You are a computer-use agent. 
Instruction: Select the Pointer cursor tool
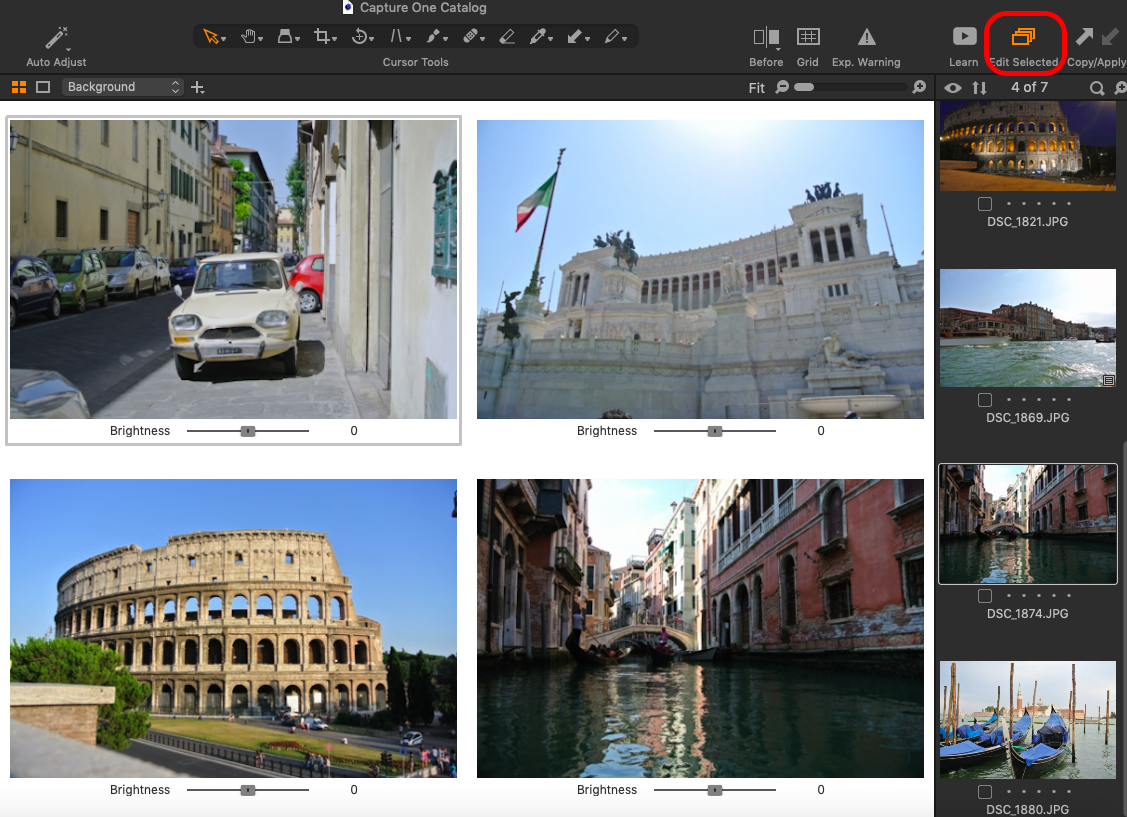pos(210,36)
